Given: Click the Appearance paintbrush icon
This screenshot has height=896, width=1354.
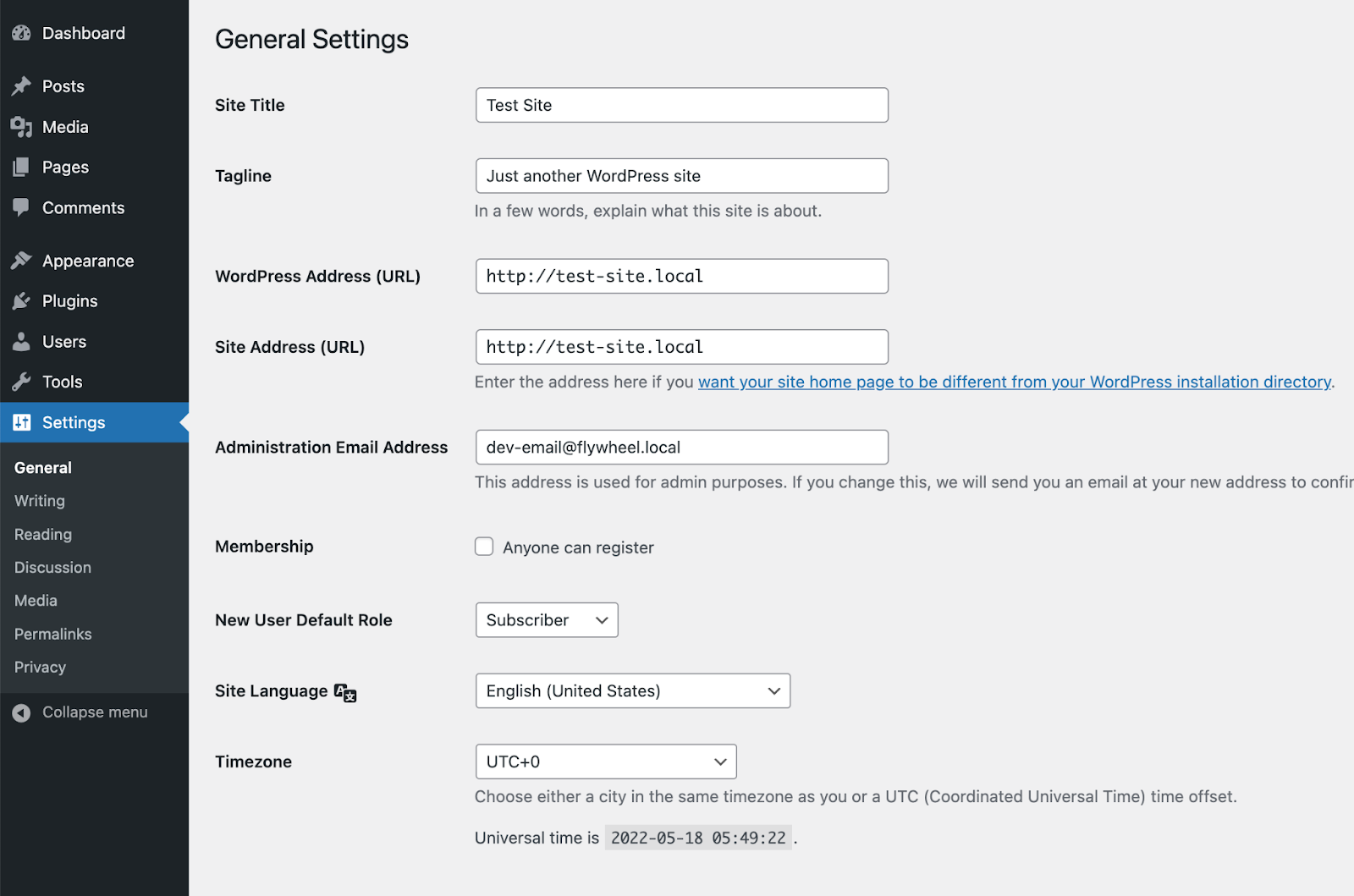Looking at the screenshot, I should point(21,261).
